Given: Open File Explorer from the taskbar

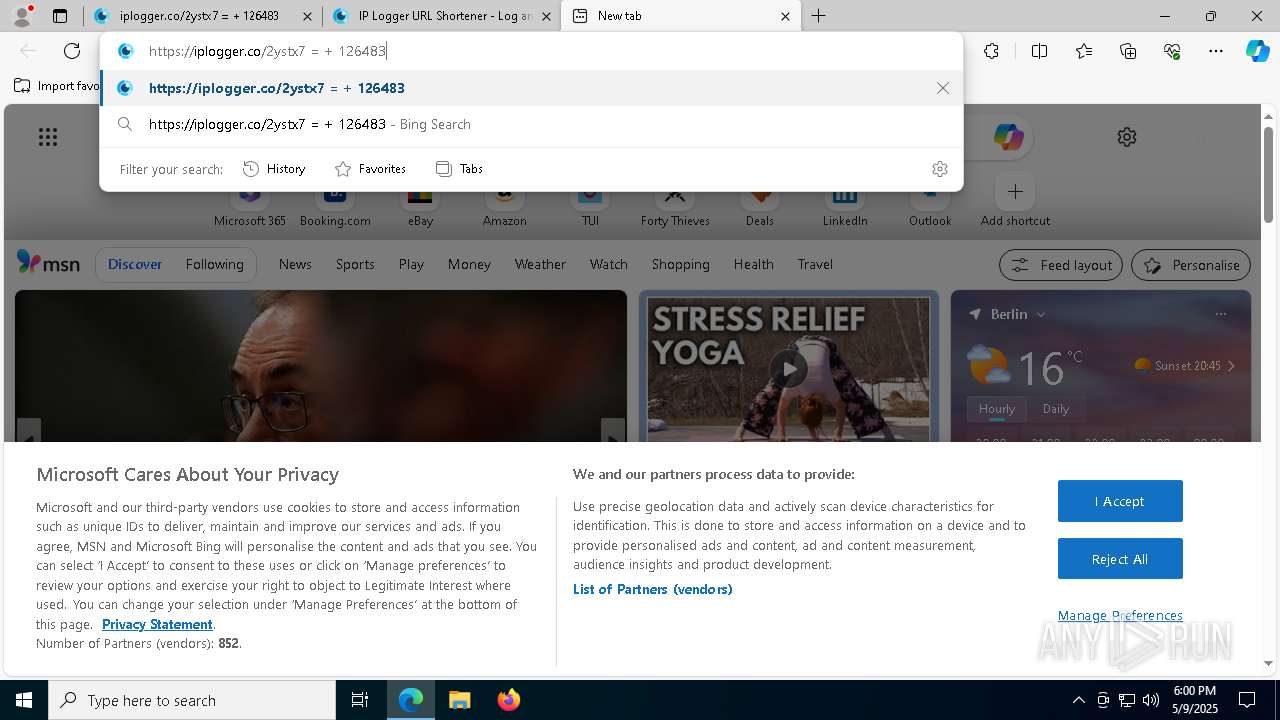Looking at the screenshot, I should [459, 700].
